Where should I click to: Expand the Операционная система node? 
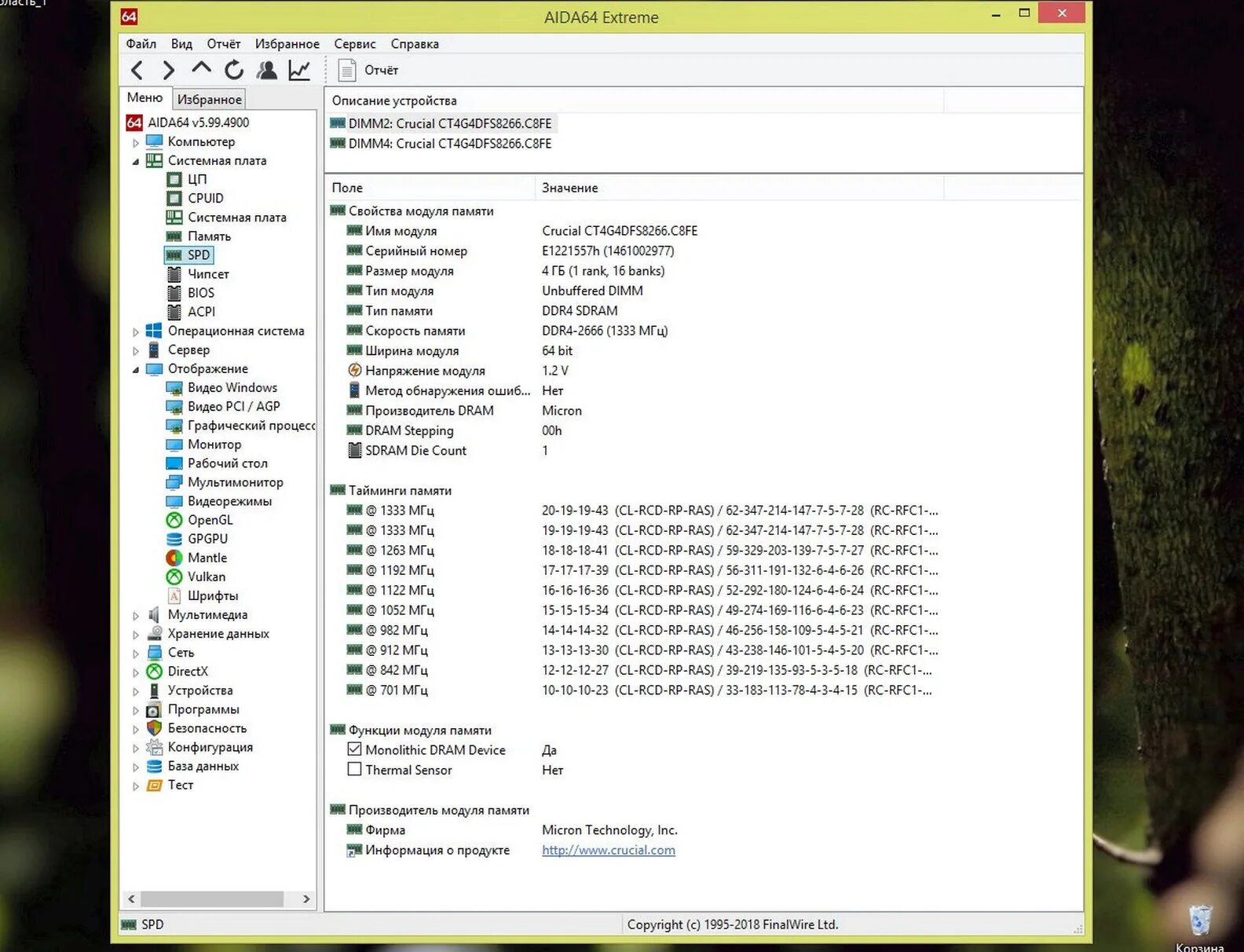[x=136, y=332]
